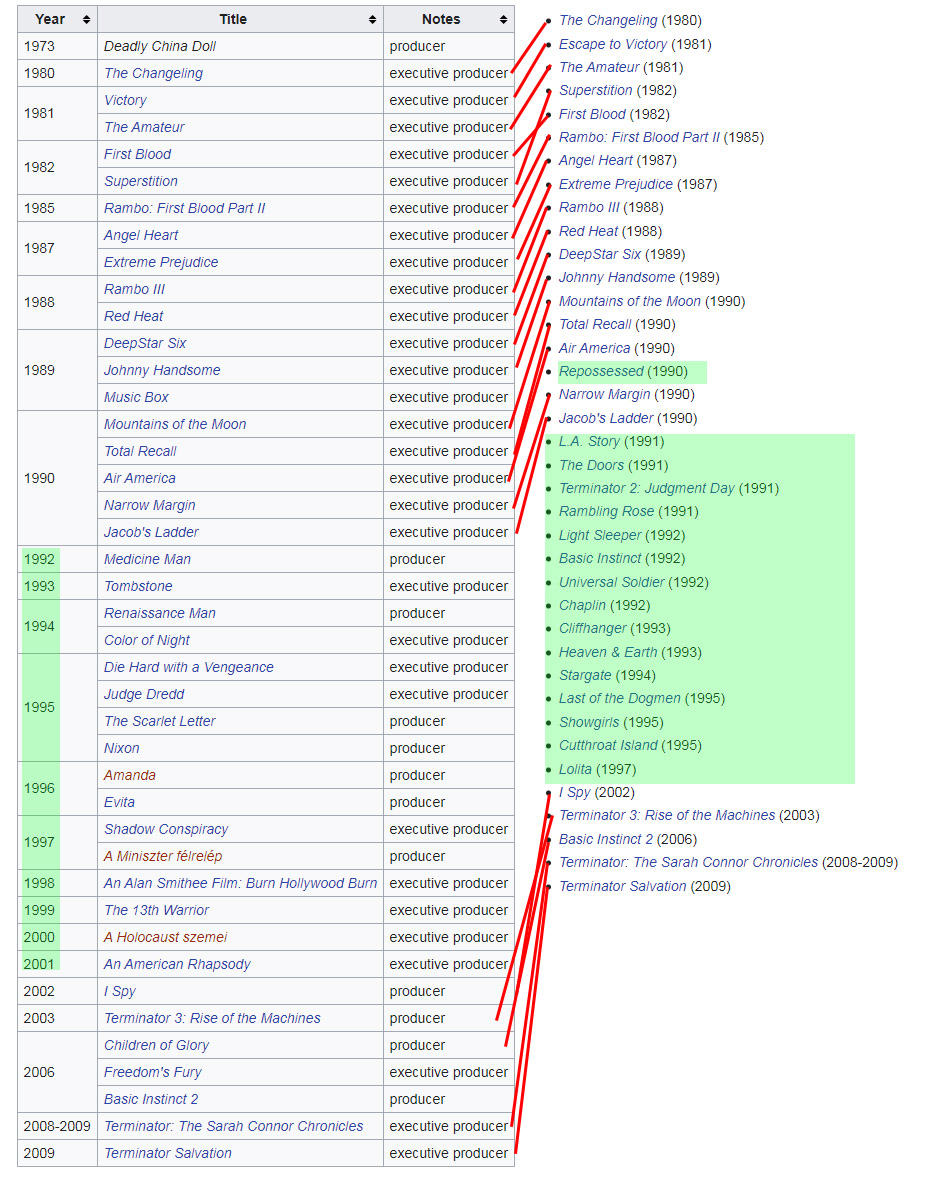
Task: Open Superstition link in table
Action: pyautogui.click(x=141, y=181)
